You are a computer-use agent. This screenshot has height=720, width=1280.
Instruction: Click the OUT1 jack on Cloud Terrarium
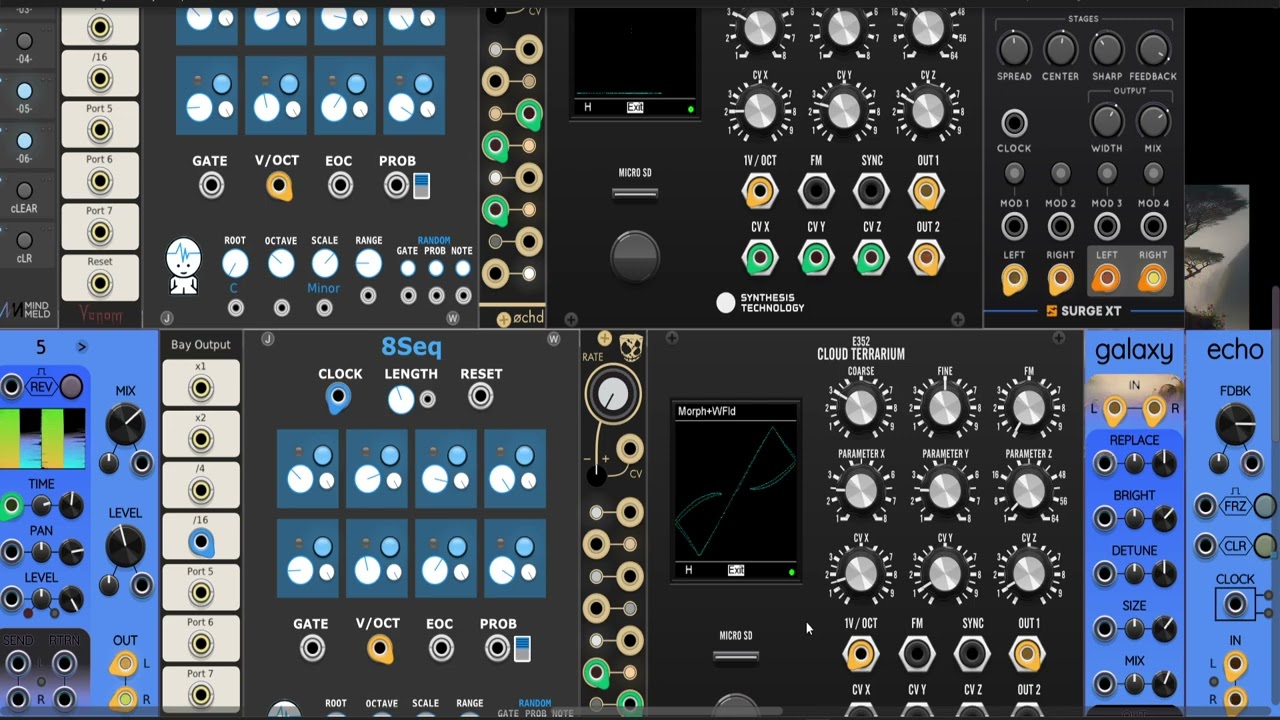(1028, 655)
